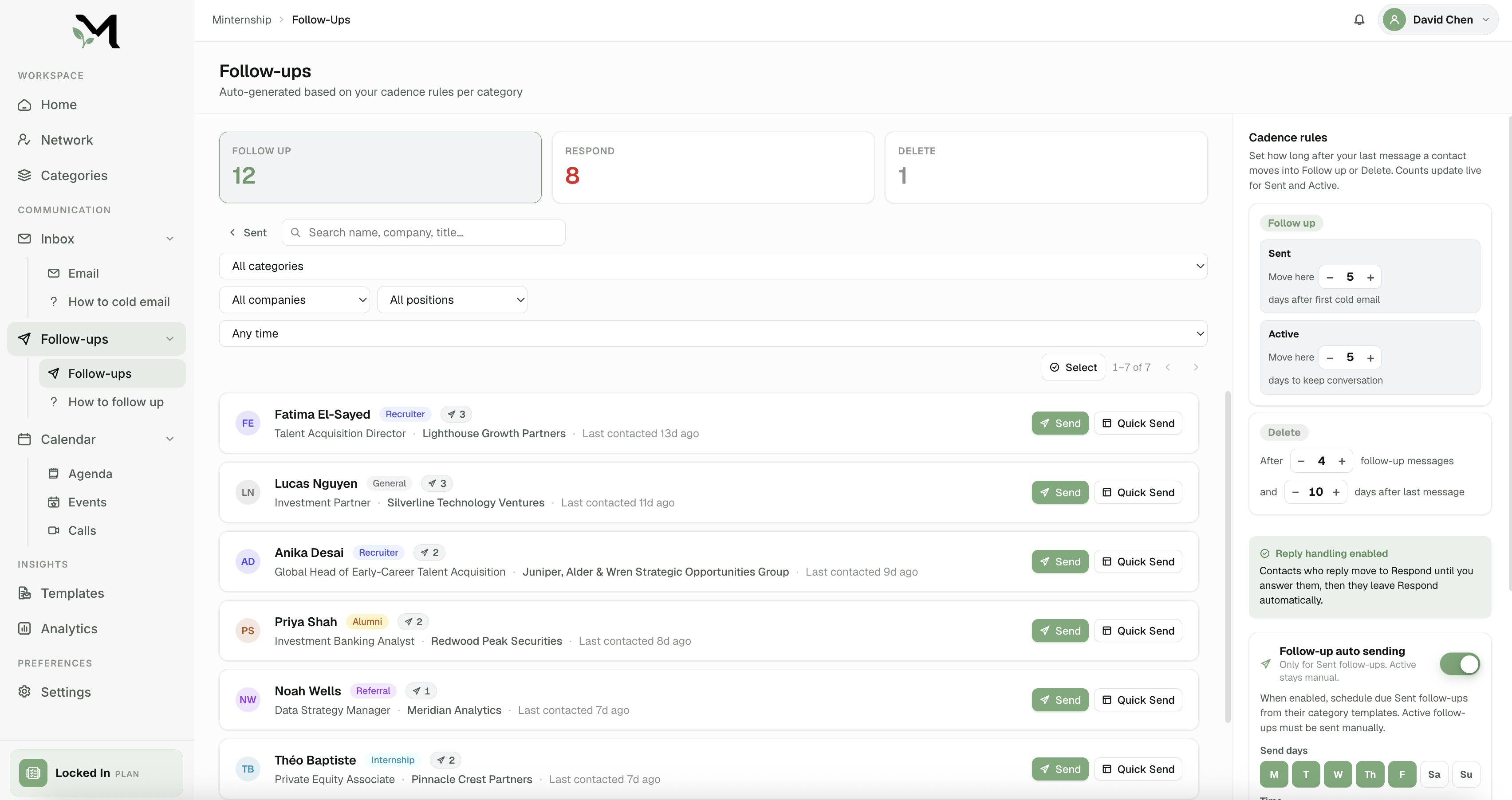Viewport: 1512px width, 800px height.
Task: Open the Any time filter dropdown
Action: [713, 333]
